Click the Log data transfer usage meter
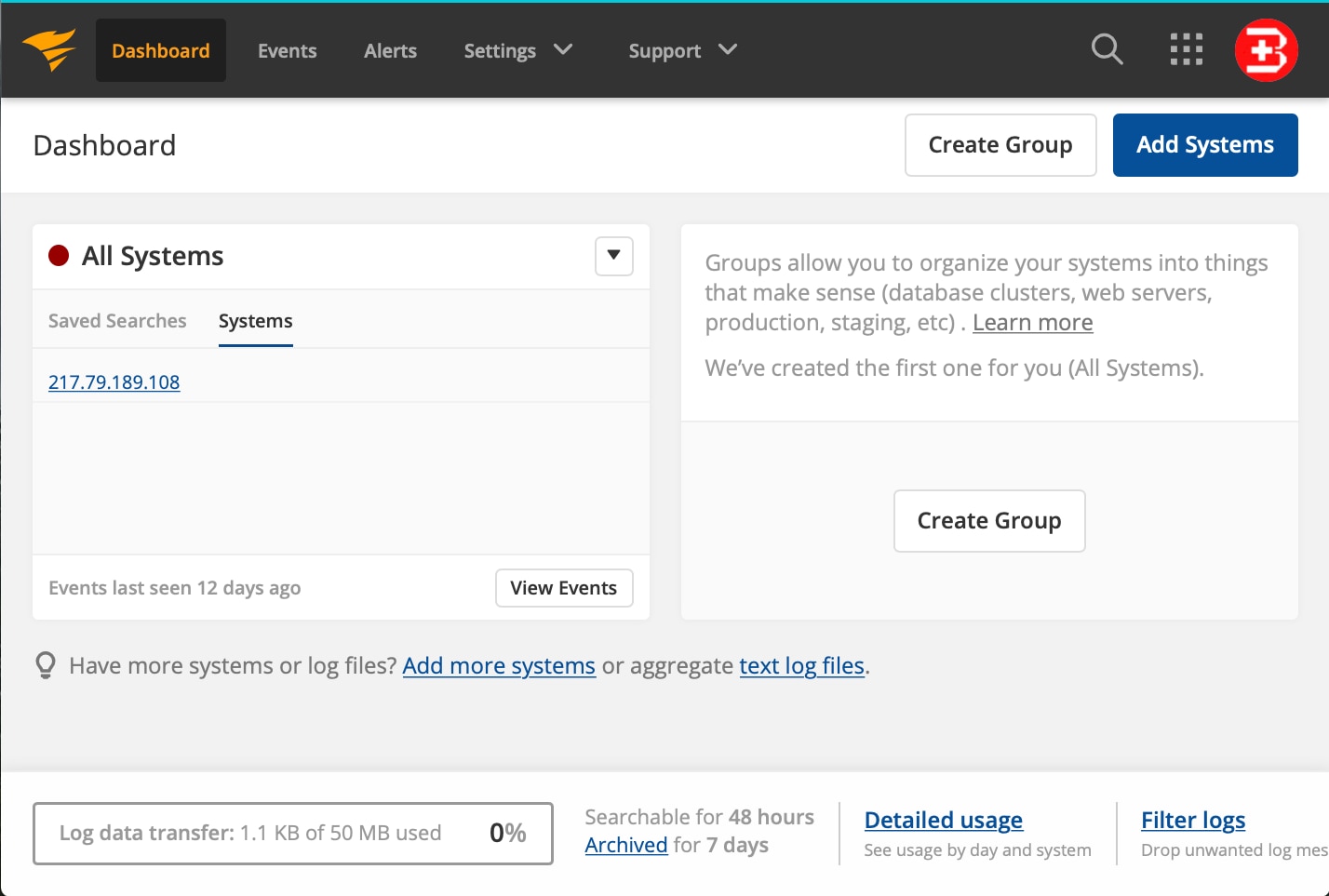 pos(293,833)
